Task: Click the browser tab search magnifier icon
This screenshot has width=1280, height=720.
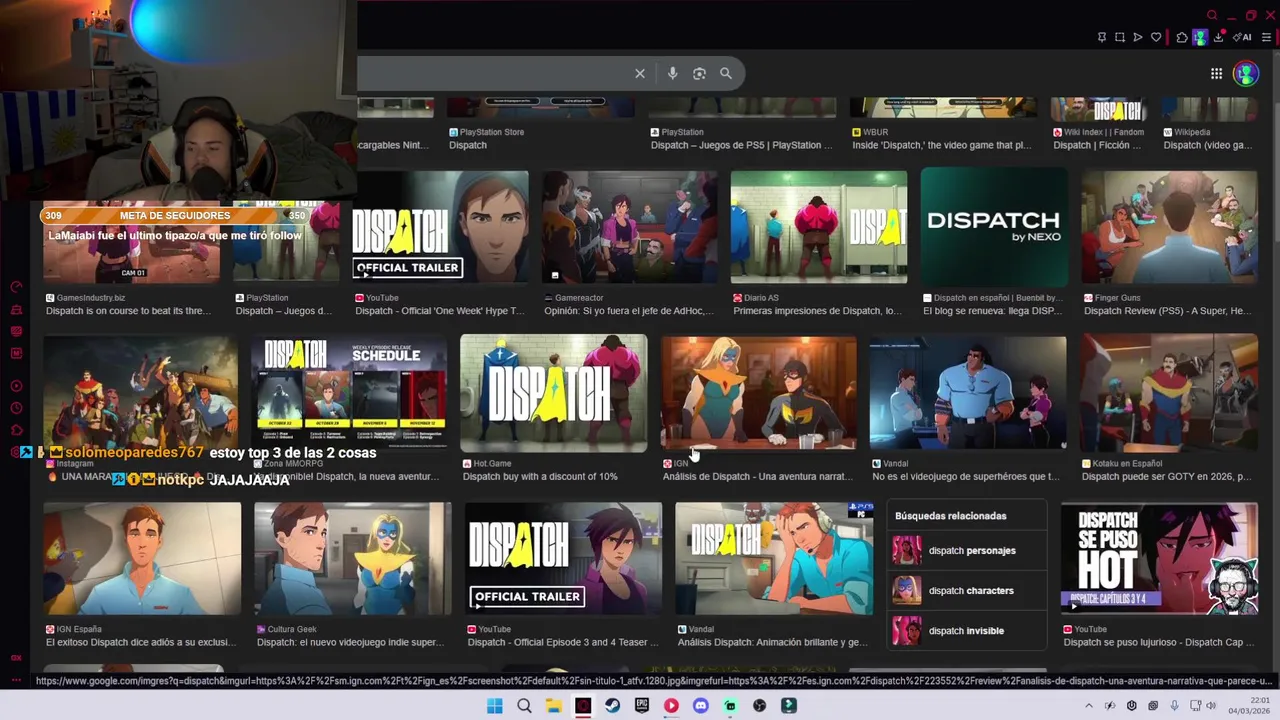Action: 1212,15
